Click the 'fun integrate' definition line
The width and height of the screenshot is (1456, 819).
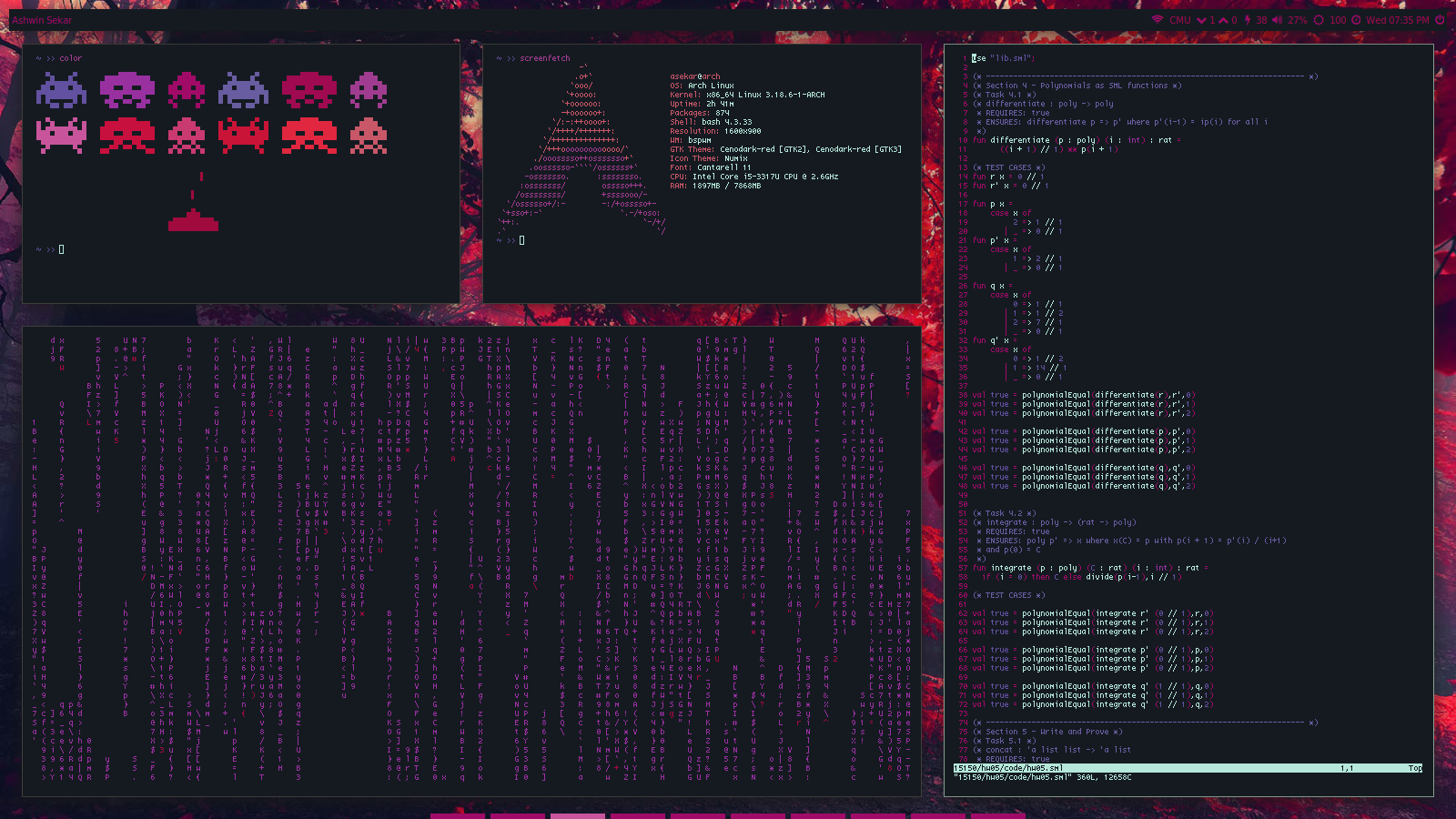click(1090, 568)
